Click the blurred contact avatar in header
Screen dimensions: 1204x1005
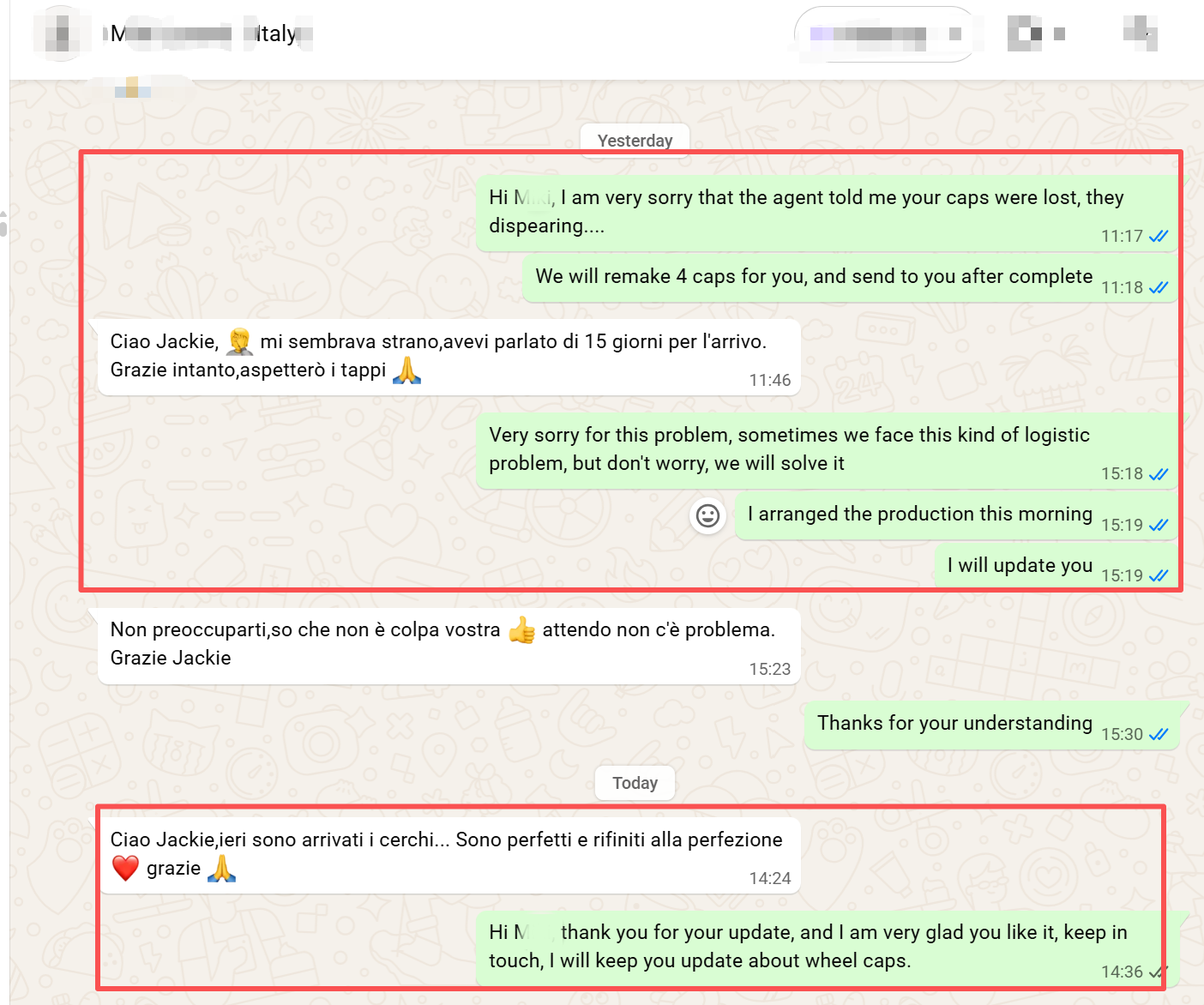[62, 33]
